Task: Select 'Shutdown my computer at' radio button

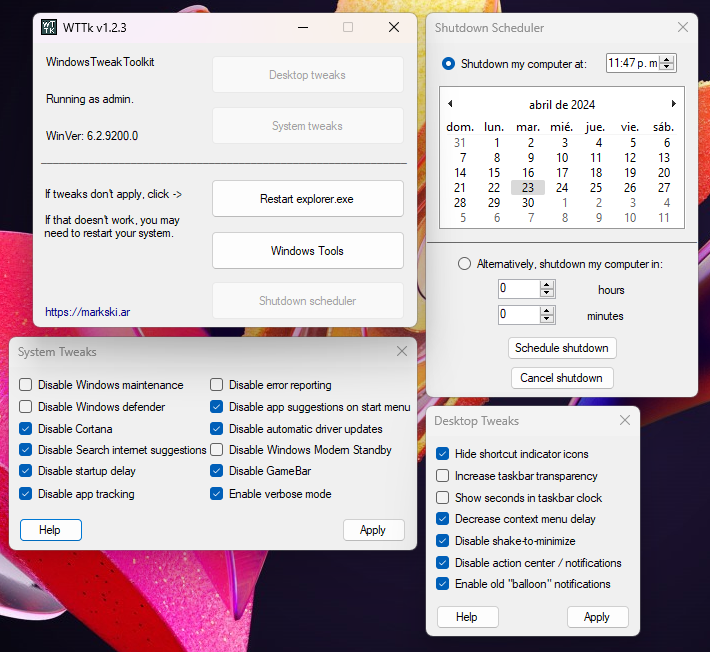Action: coord(448,63)
